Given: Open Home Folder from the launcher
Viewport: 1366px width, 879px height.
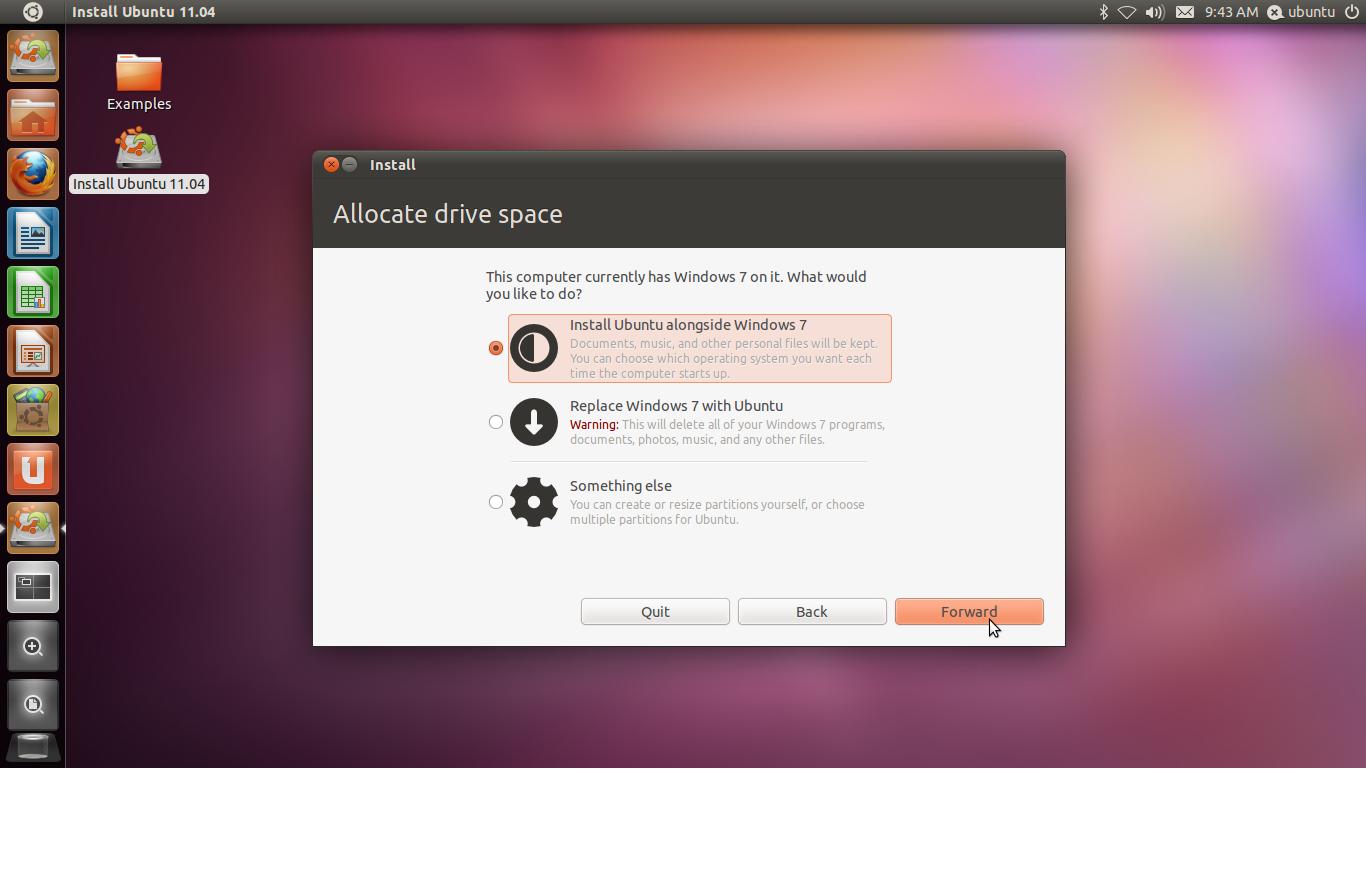Looking at the screenshot, I should [33, 115].
